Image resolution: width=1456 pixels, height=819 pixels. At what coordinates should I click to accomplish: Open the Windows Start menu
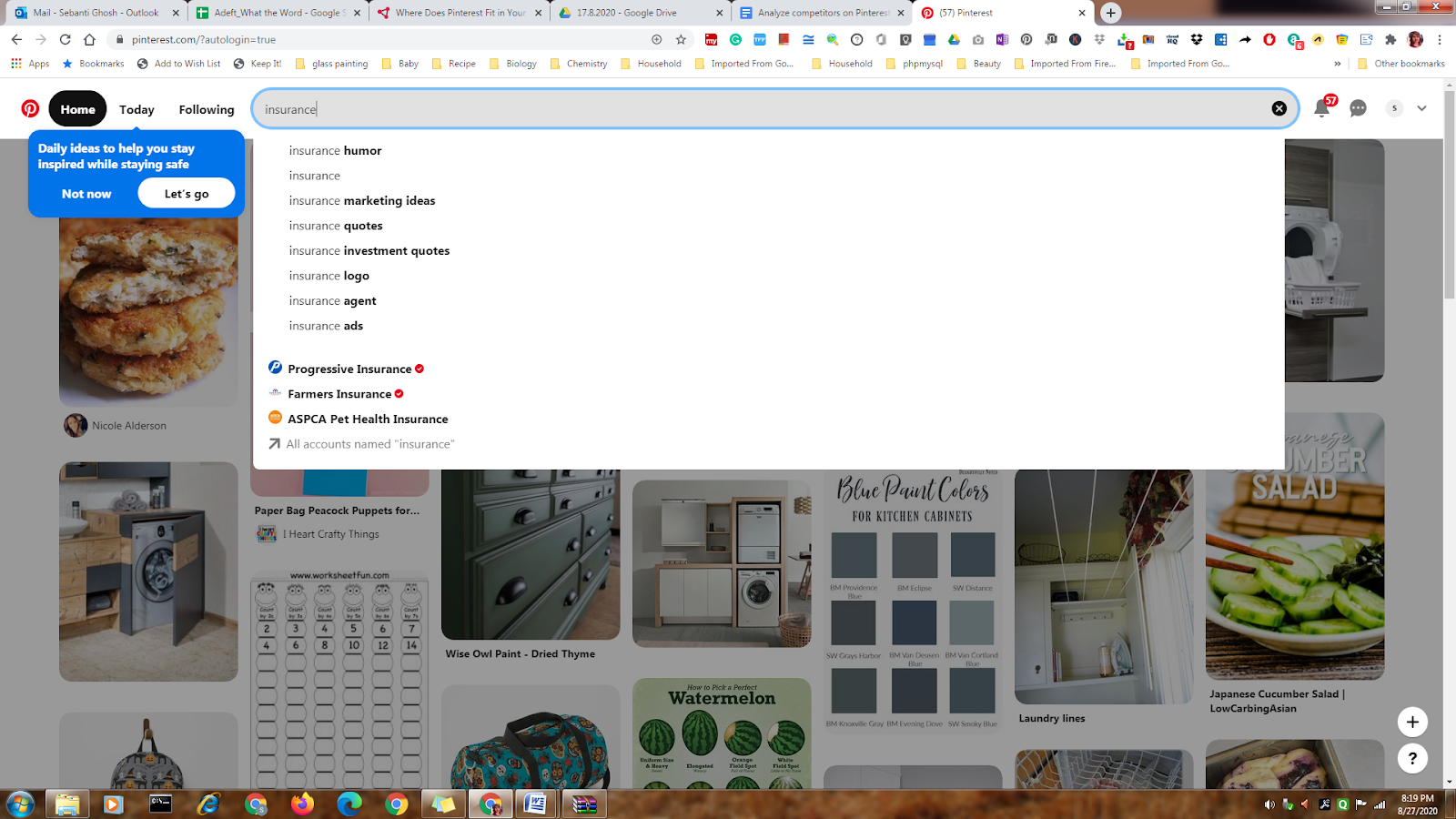pyautogui.click(x=20, y=804)
